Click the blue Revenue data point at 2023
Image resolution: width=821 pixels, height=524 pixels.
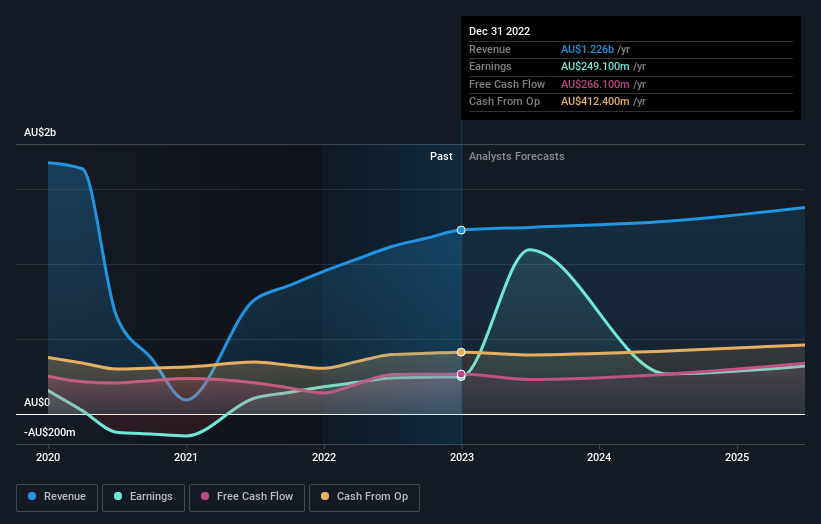[x=461, y=230]
